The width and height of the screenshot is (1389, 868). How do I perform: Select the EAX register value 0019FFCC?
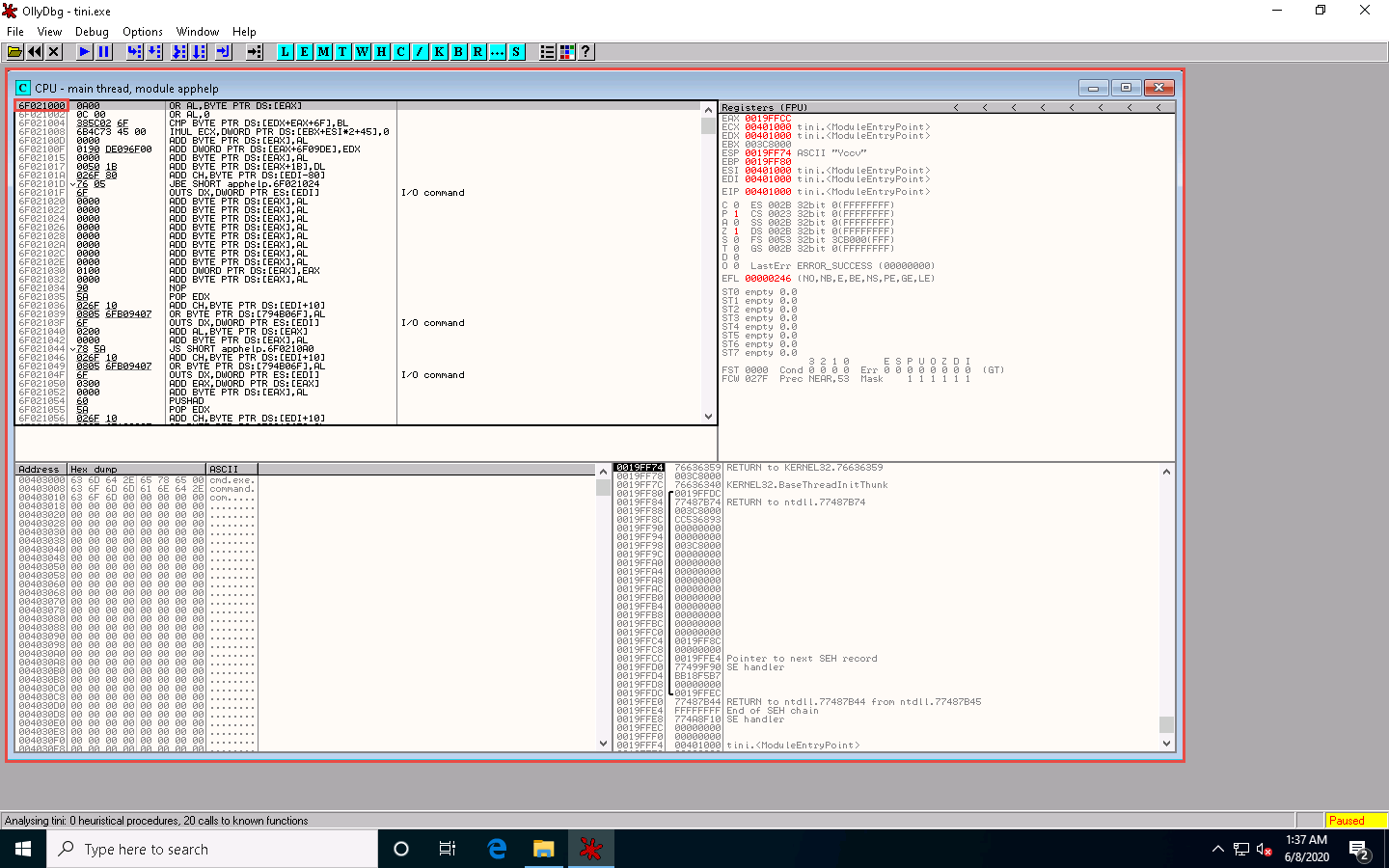[768, 119]
